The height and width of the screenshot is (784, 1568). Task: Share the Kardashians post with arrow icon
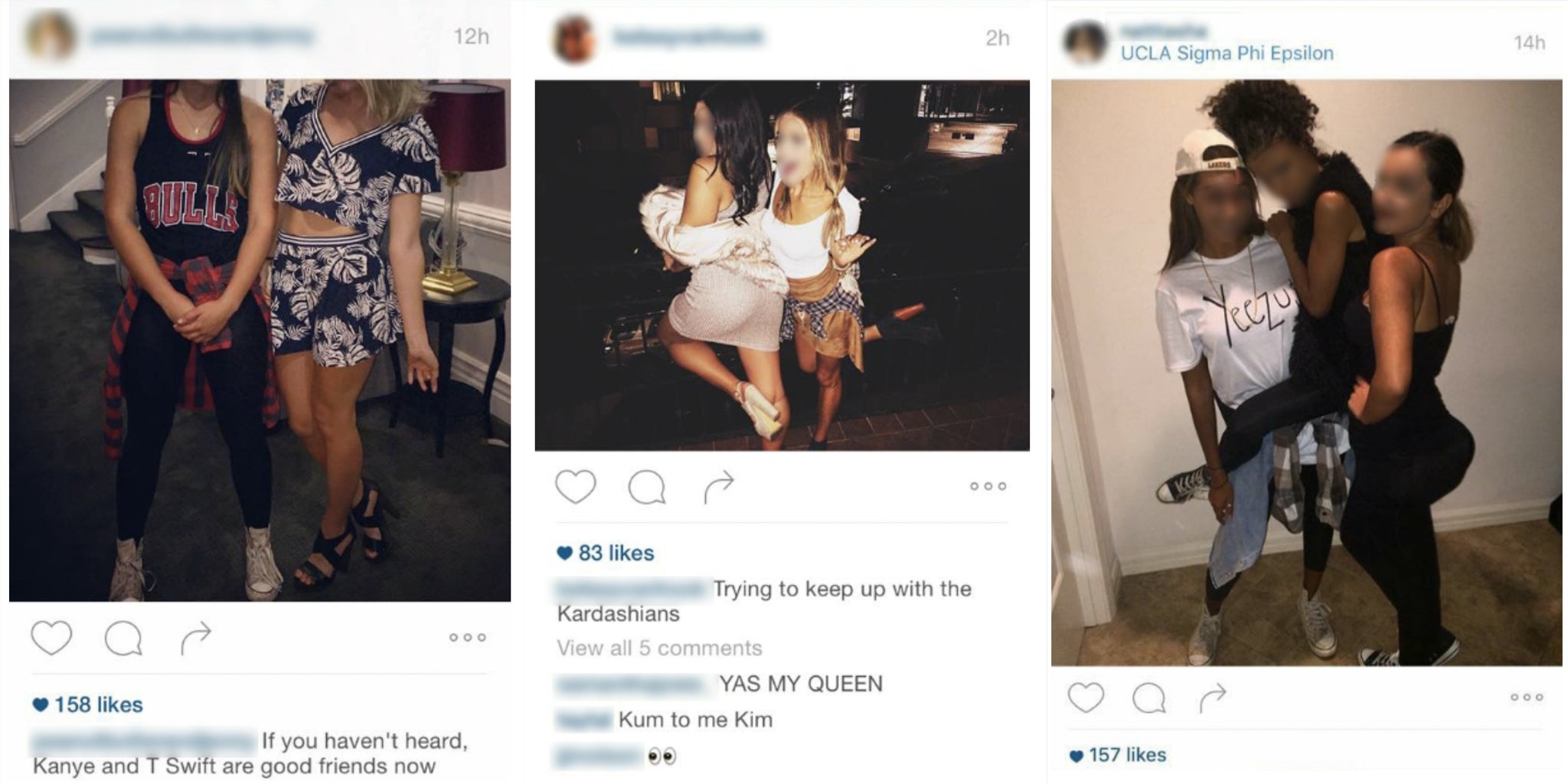719,488
